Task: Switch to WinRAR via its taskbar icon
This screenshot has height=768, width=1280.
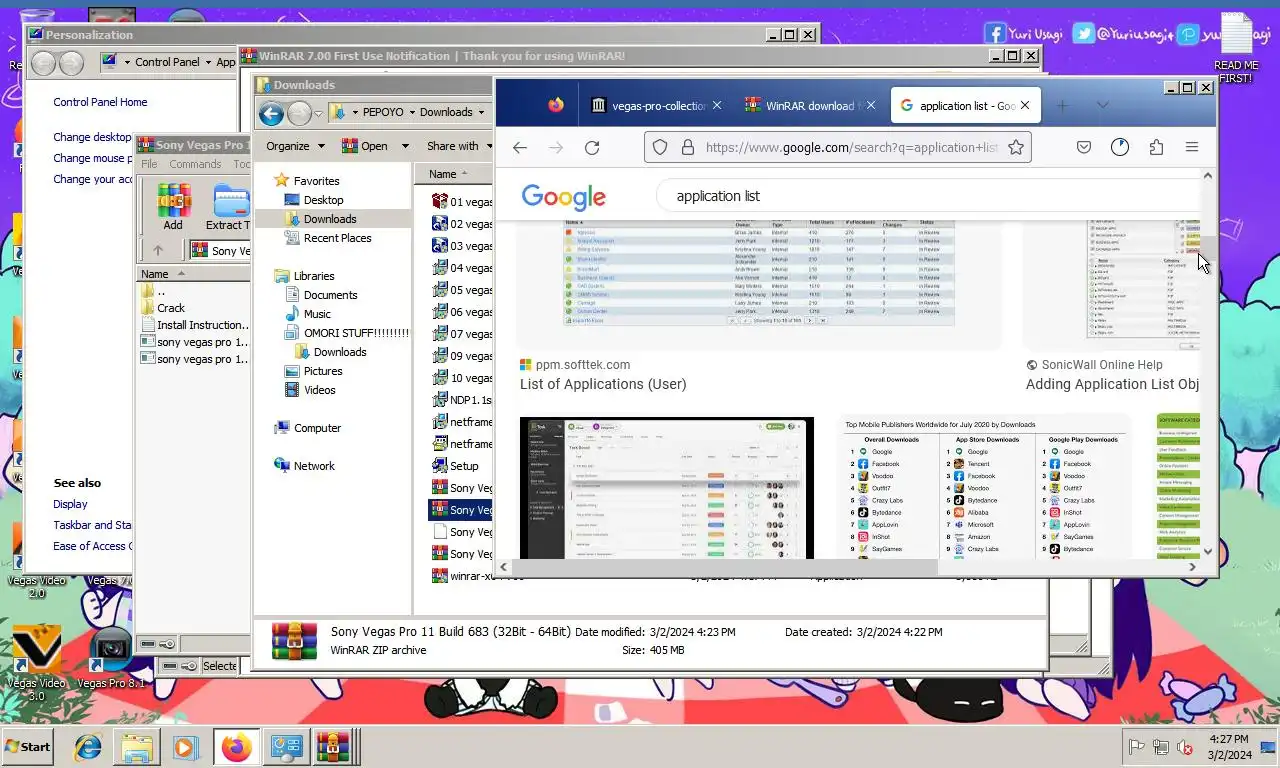Action: tap(332, 747)
